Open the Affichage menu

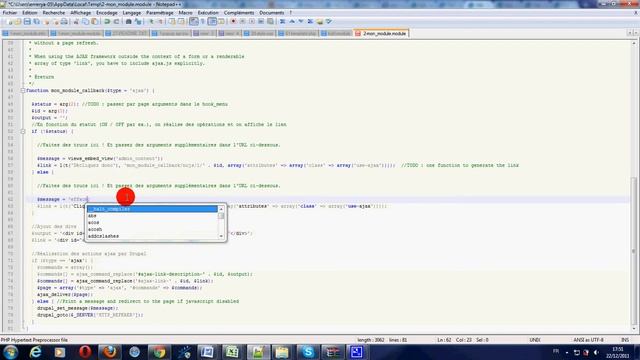(80, 13)
